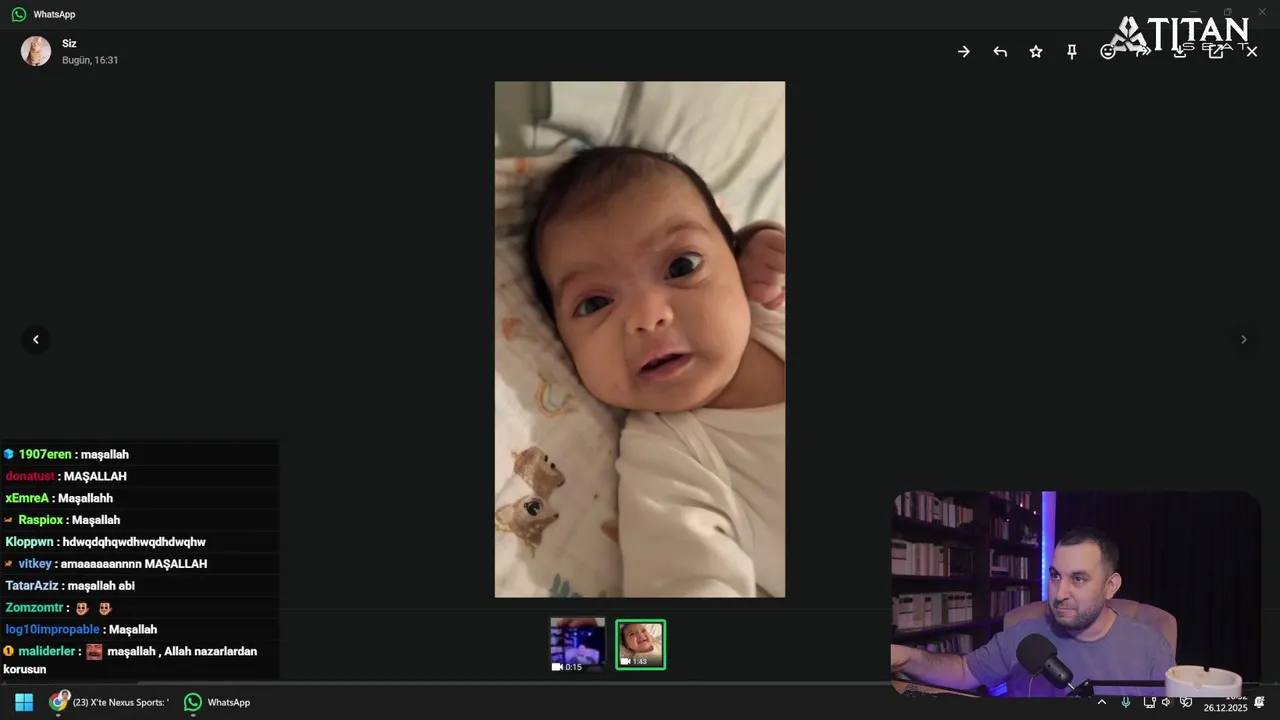Click the timestamp Bugün, 16:31
The height and width of the screenshot is (720, 1280).
(x=90, y=60)
